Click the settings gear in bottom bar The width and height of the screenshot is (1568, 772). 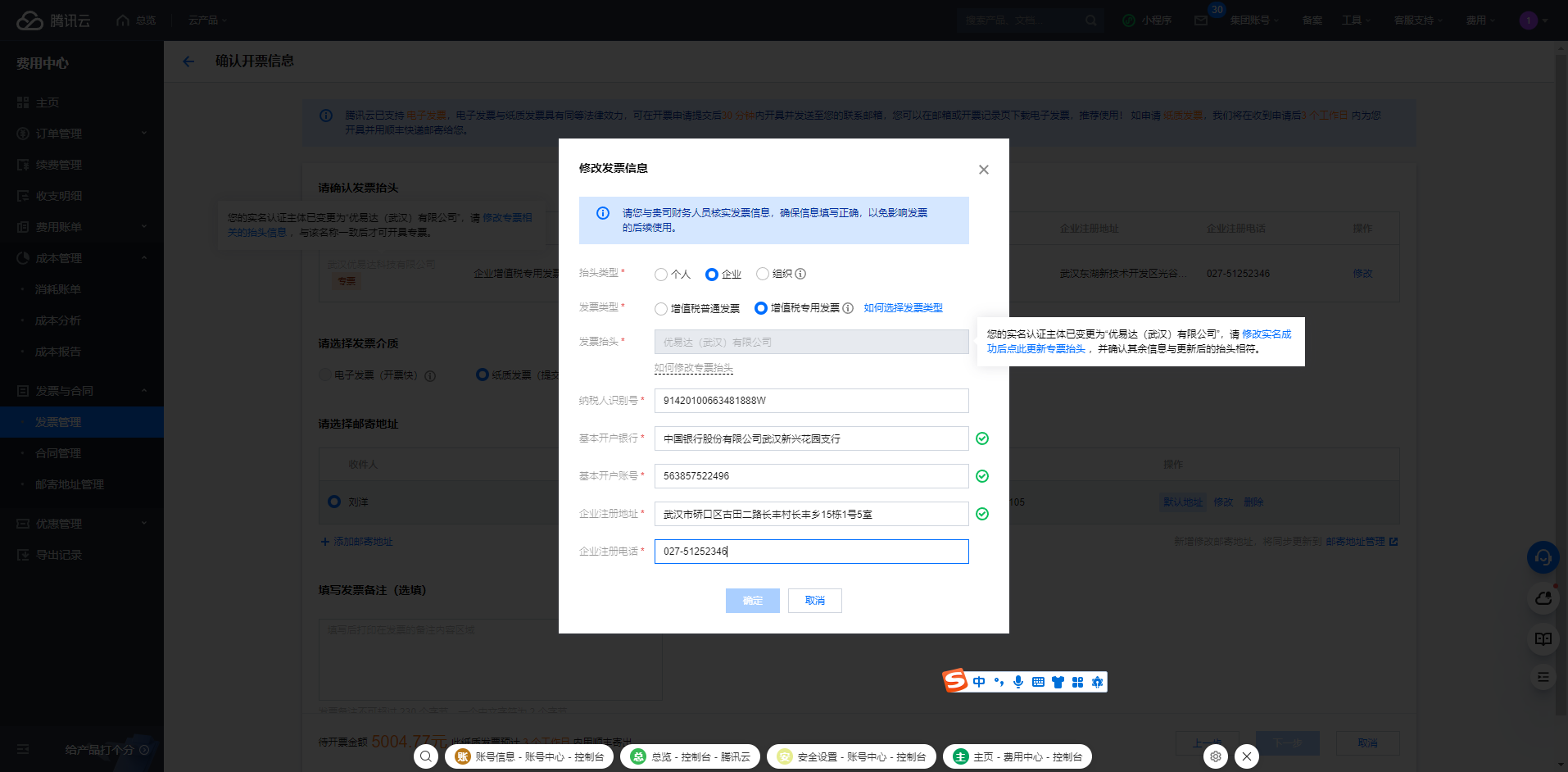pyautogui.click(x=1216, y=756)
